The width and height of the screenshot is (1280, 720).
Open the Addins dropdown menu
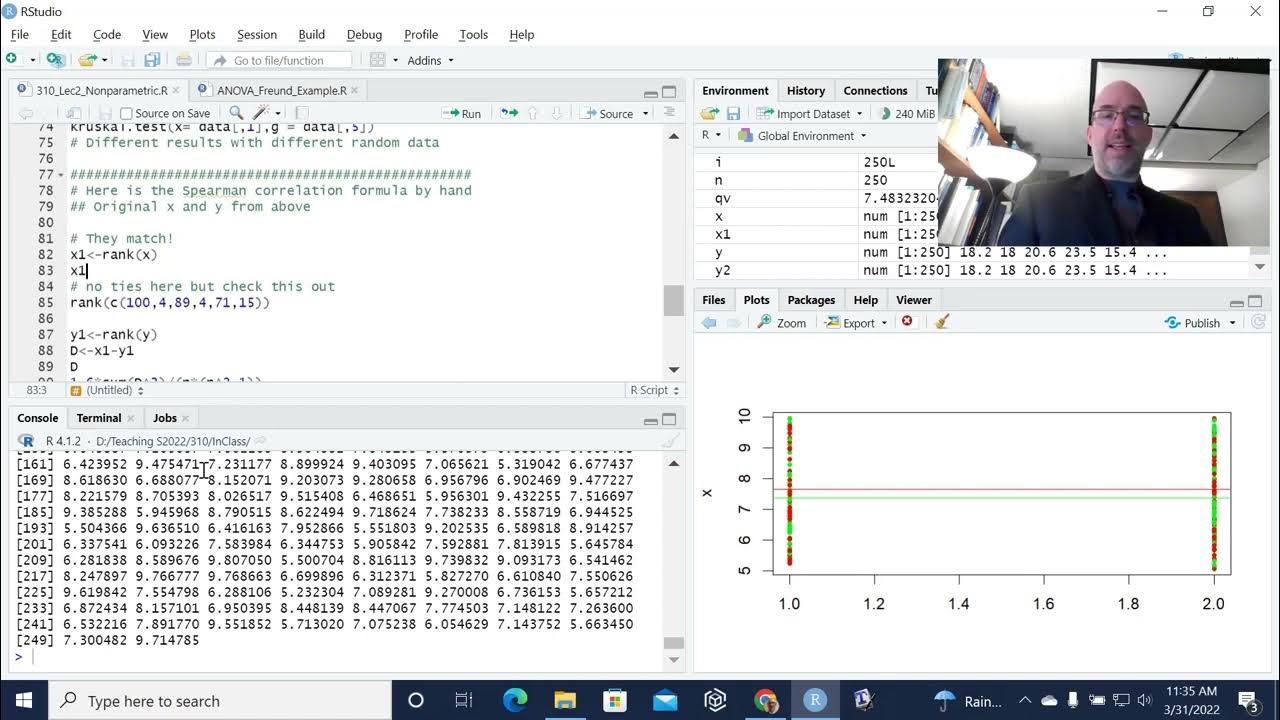430,60
